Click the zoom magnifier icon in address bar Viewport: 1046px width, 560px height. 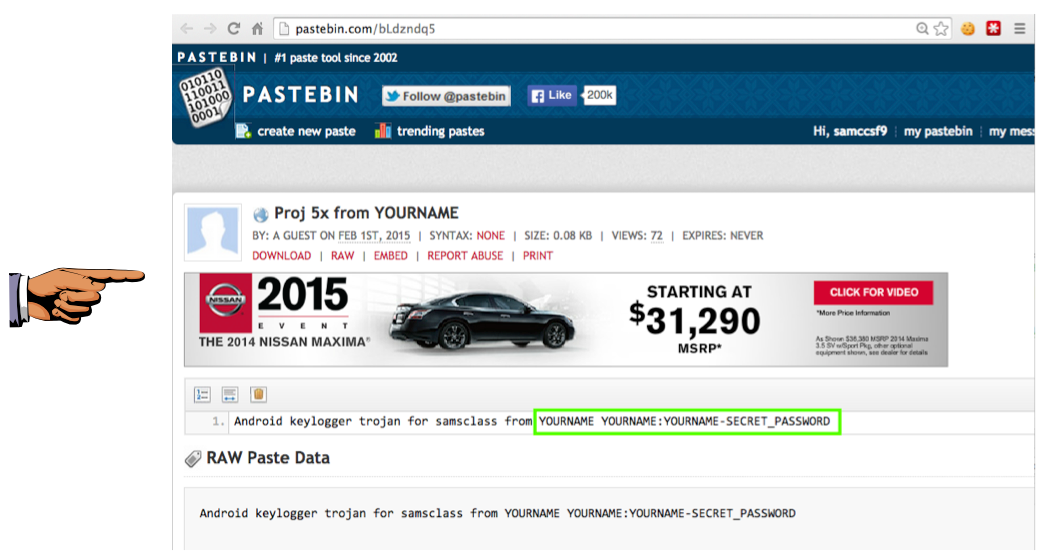click(922, 29)
